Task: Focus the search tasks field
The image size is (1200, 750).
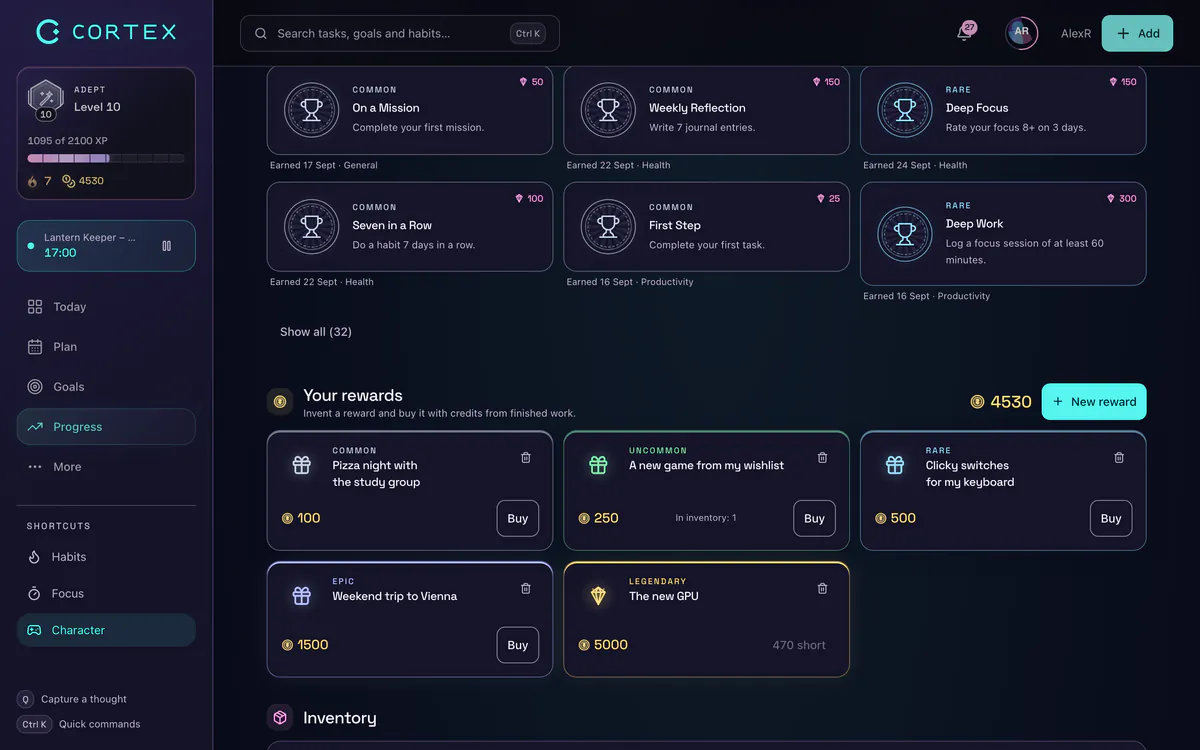Action: [x=399, y=33]
